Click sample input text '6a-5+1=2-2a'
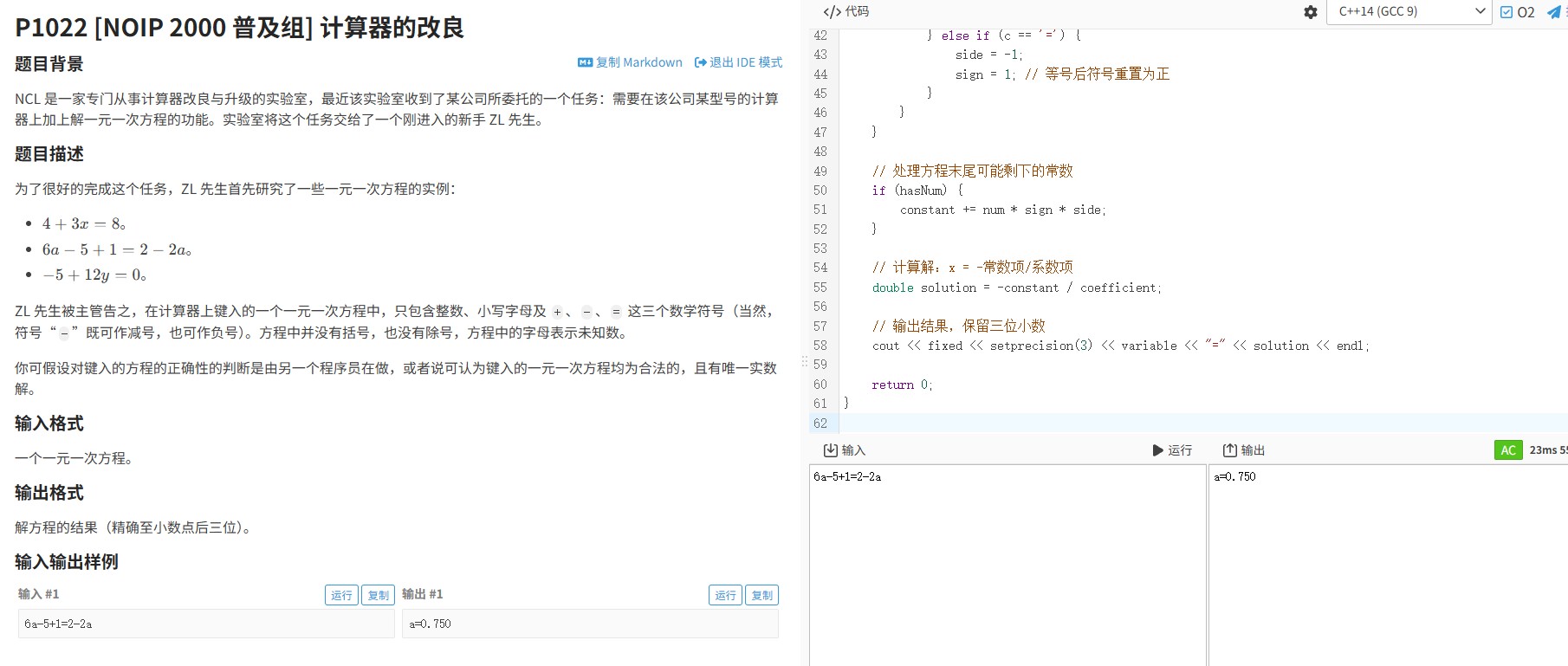The width and height of the screenshot is (1568, 666). 58,624
